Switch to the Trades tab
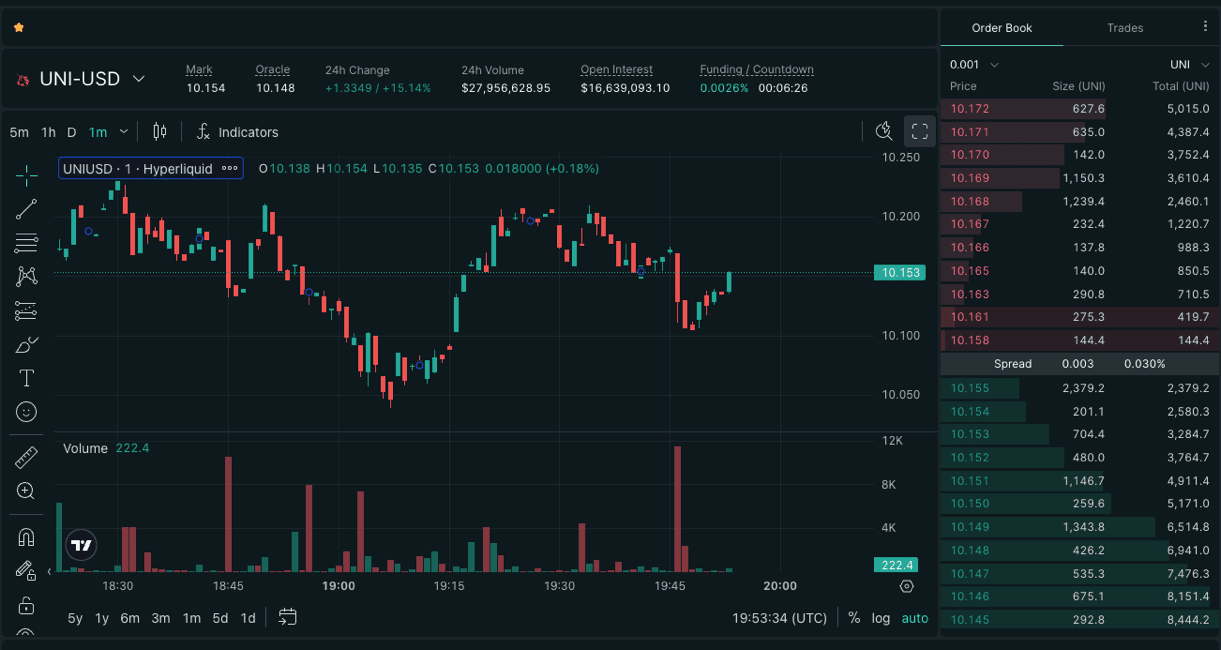1221x650 pixels. click(1125, 28)
